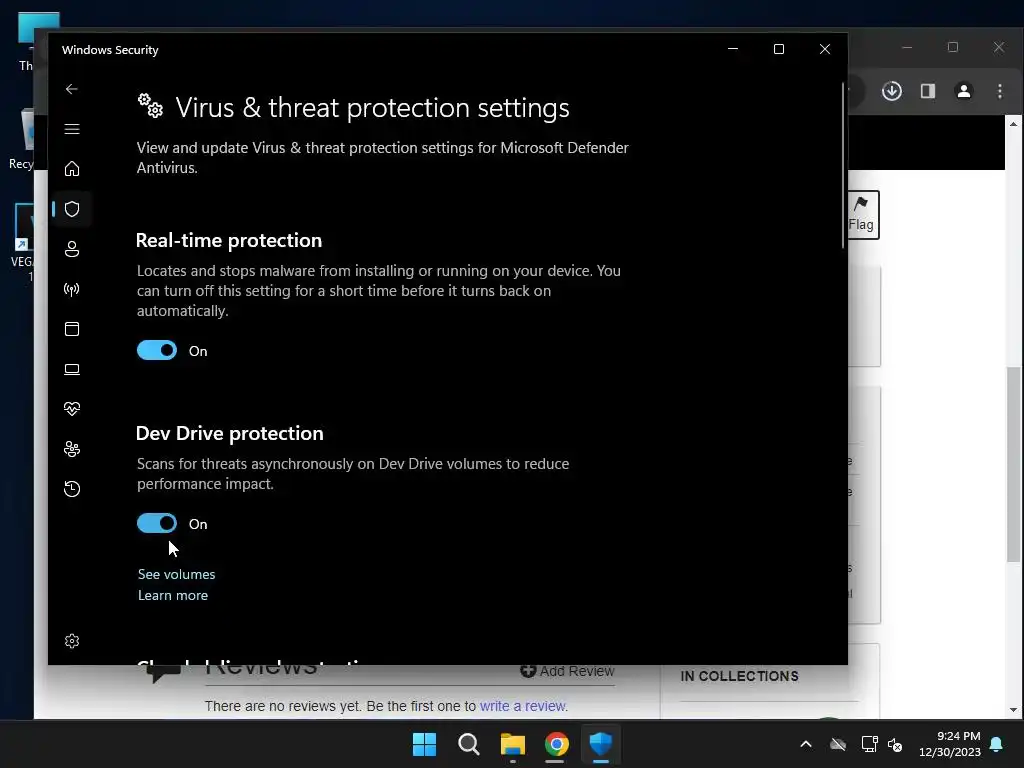This screenshot has width=1024, height=768.
Task: Open the Windows Start button
Action: (424, 744)
